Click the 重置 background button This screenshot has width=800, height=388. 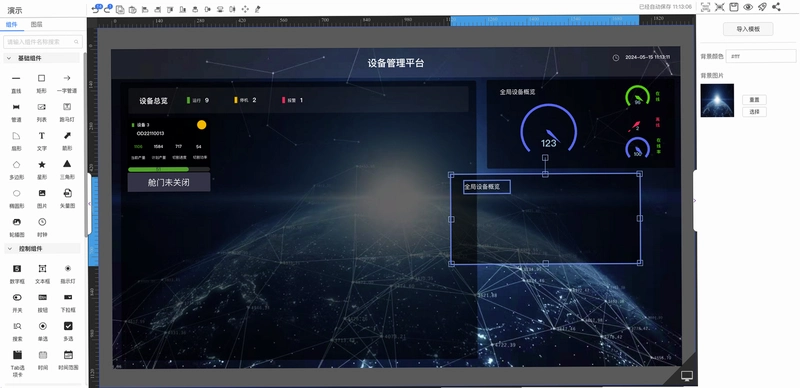(754, 100)
